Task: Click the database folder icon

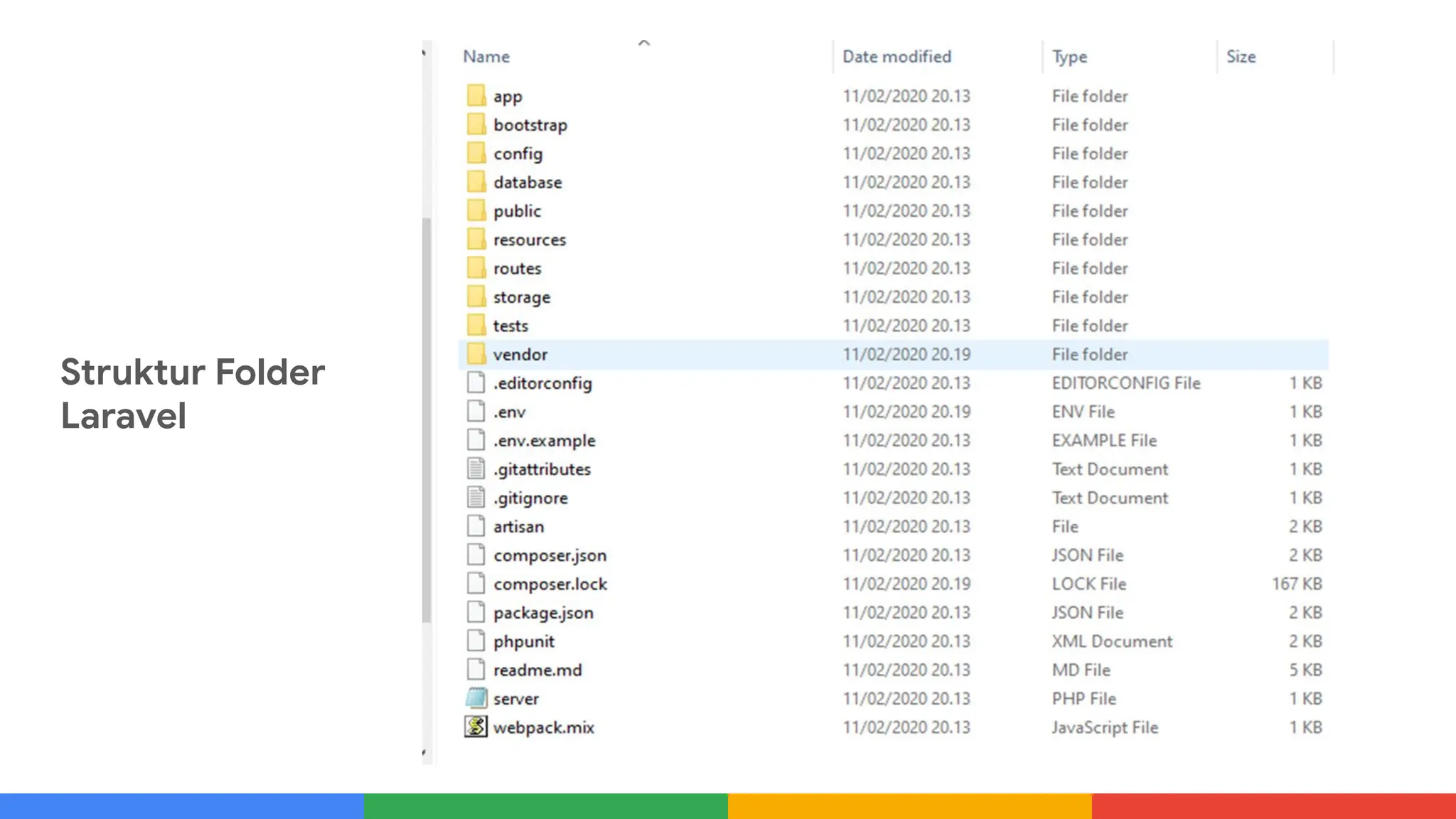Action: (476, 182)
